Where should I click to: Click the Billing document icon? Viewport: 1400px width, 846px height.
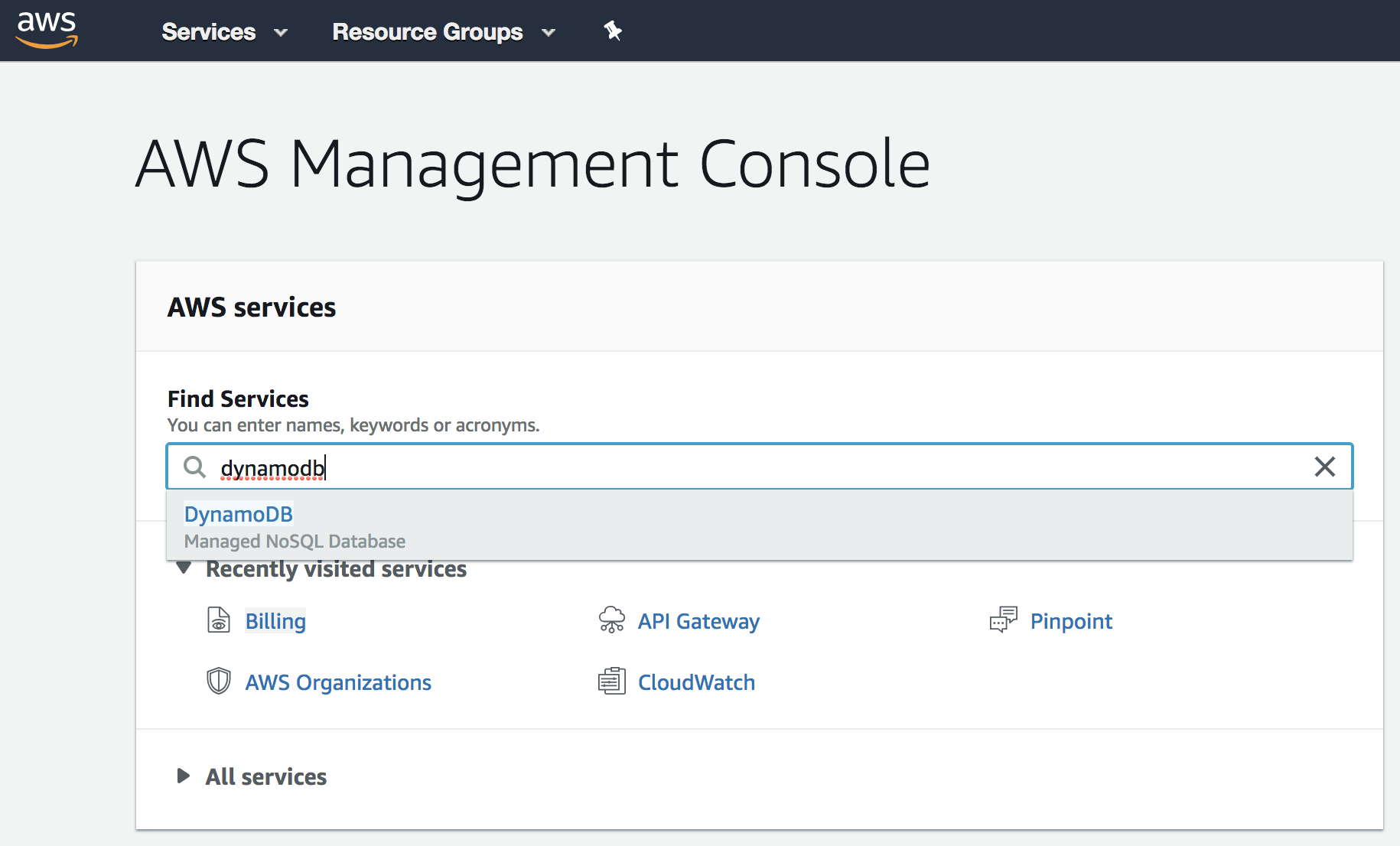(x=219, y=620)
